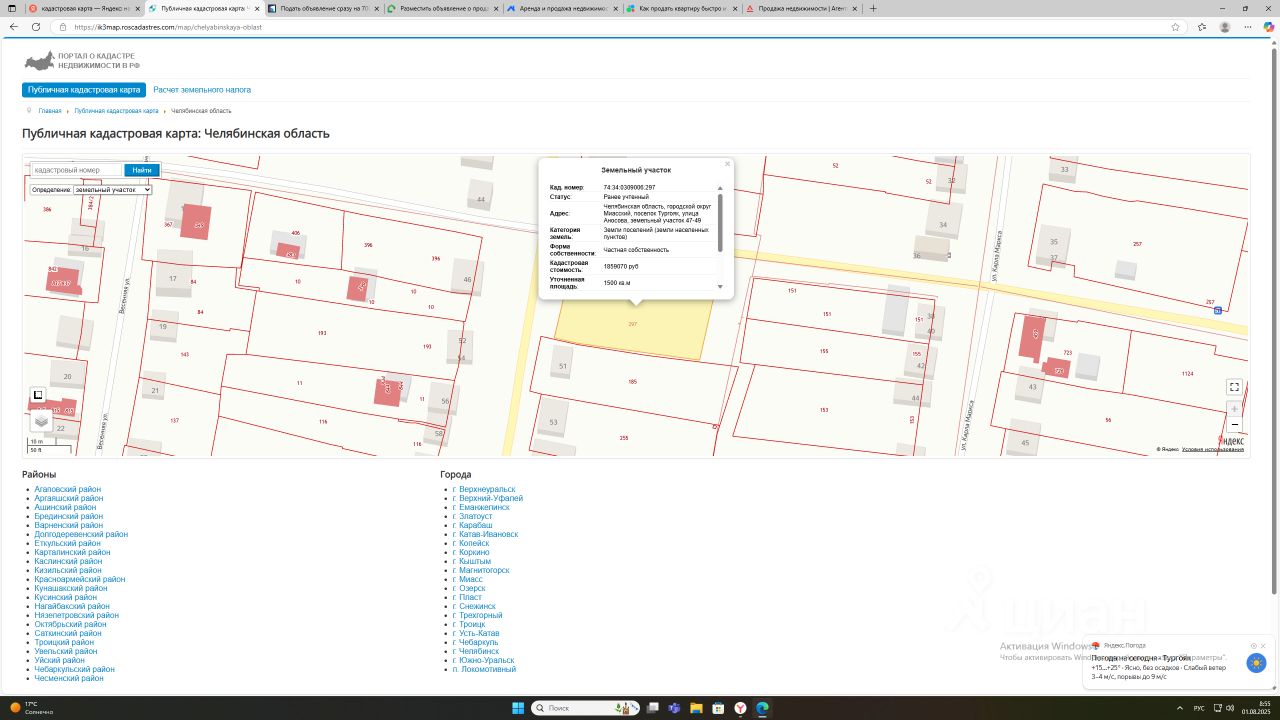
Task: Refresh the page with reload button
Action: tap(36, 27)
